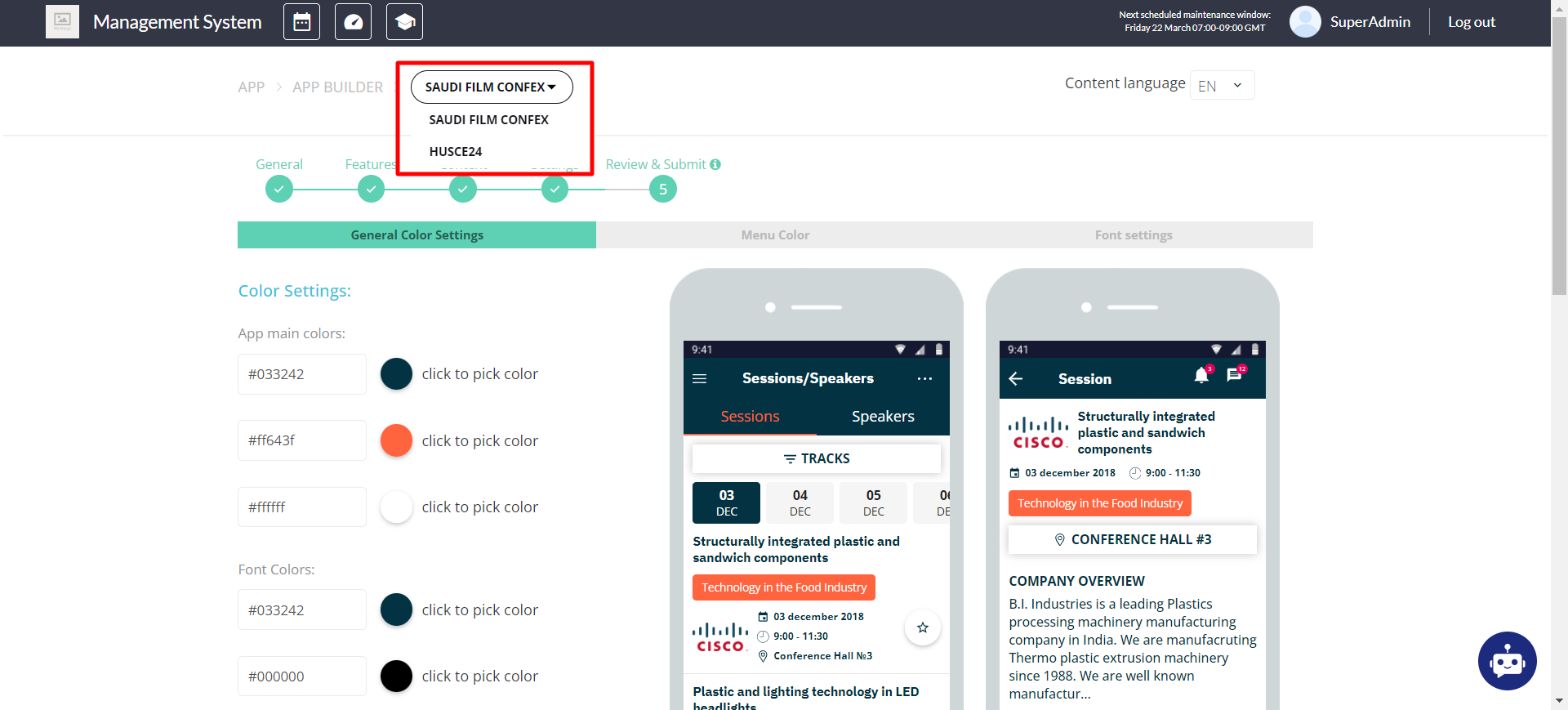Select HUSCE24 from the event dropdown

click(x=456, y=152)
